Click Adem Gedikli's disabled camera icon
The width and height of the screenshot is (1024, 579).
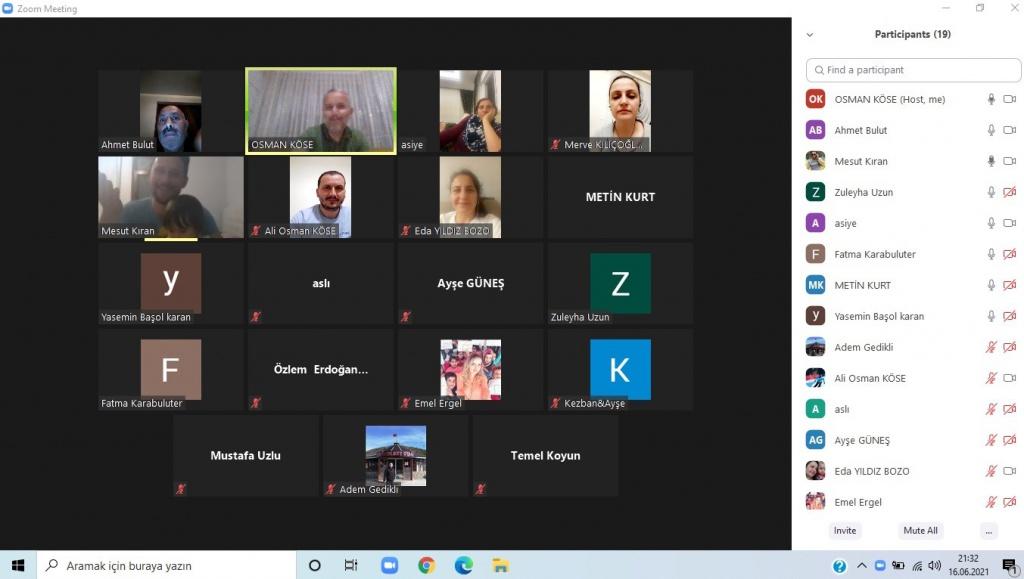(1010, 347)
